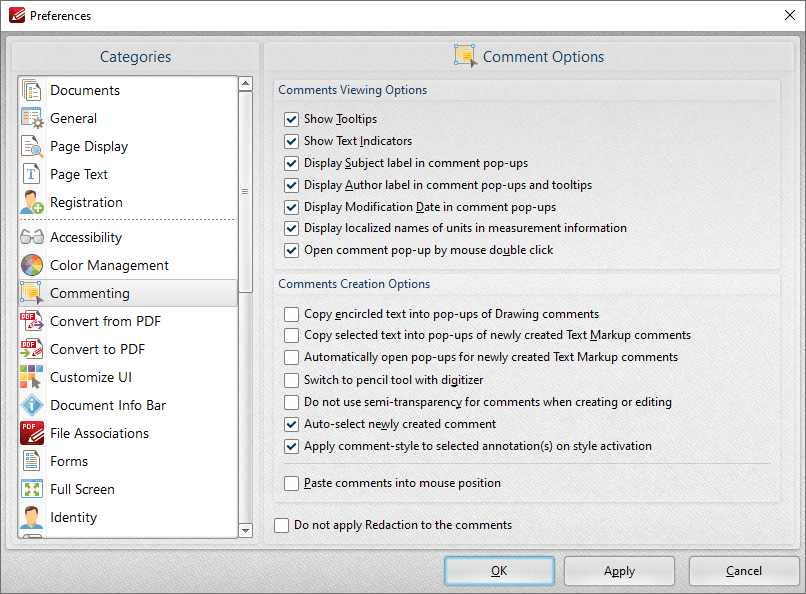Click the Comment Options header icon
The width and height of the screenshot is (806, 594).
click(465, 55)
